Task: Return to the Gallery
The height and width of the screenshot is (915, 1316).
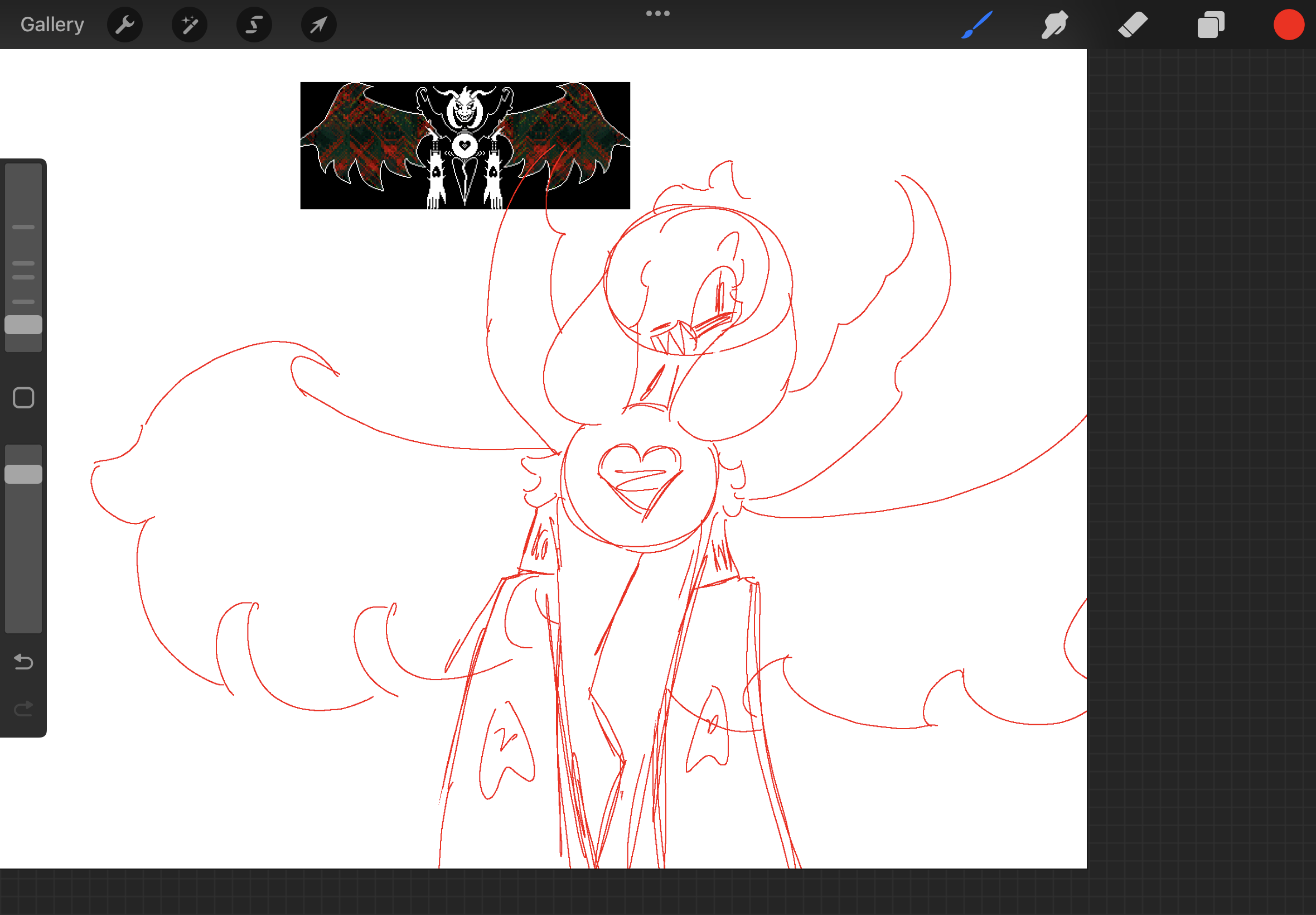Action: click(52, 25)
